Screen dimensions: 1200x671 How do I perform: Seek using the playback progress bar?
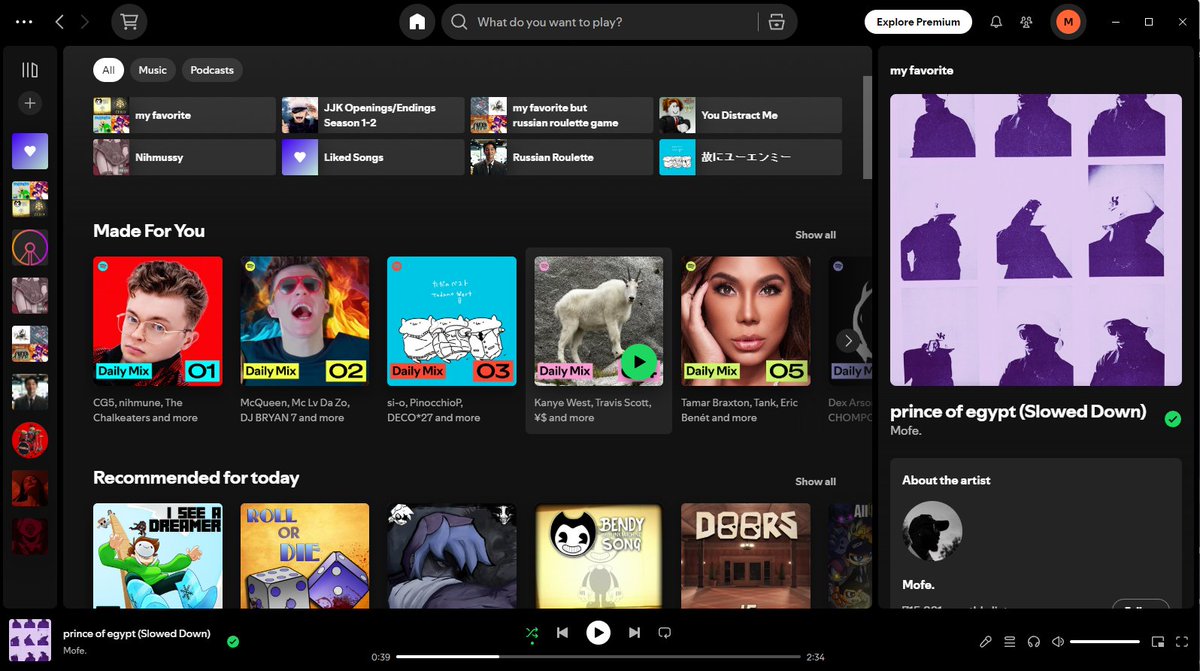[x=598, y=657]
